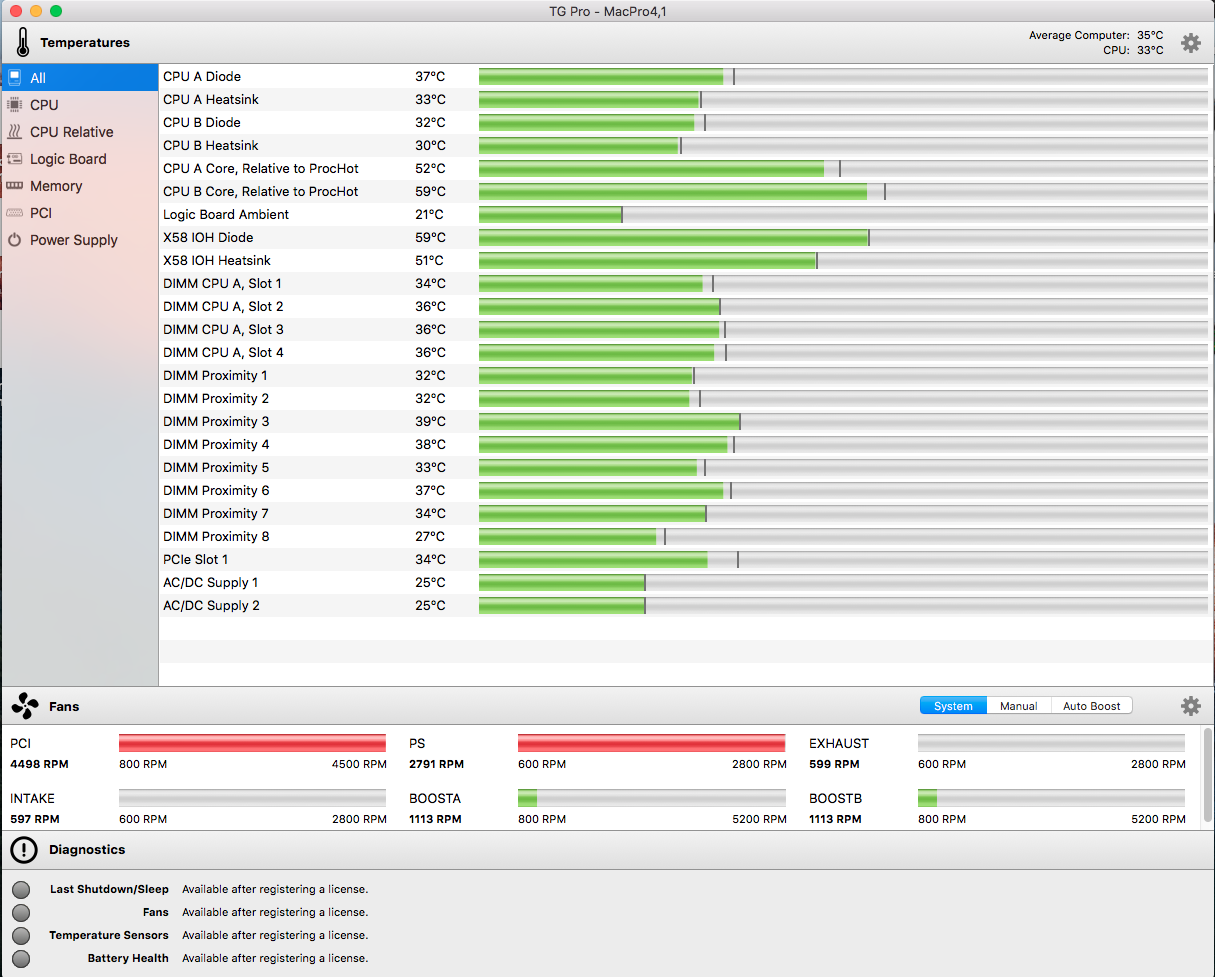The image size is (1215, 977).
Task: Select the CPU A Heatsink row
Action: coord(686,99)
